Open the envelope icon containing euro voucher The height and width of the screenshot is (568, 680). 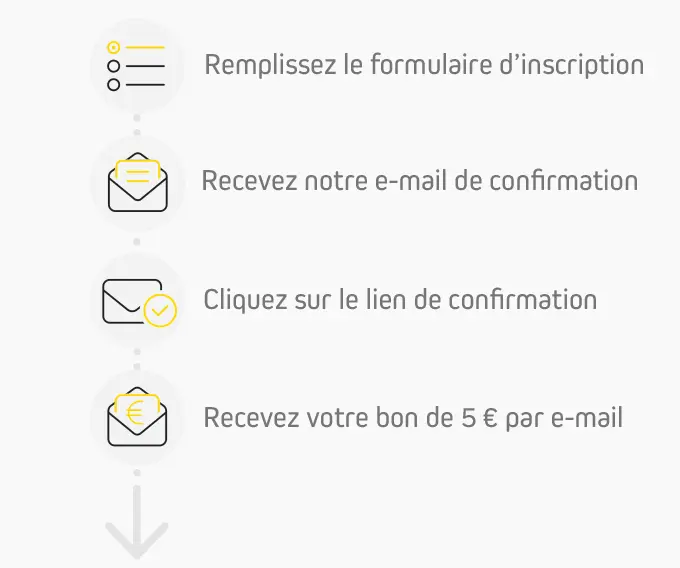click(x=137, y=417)
